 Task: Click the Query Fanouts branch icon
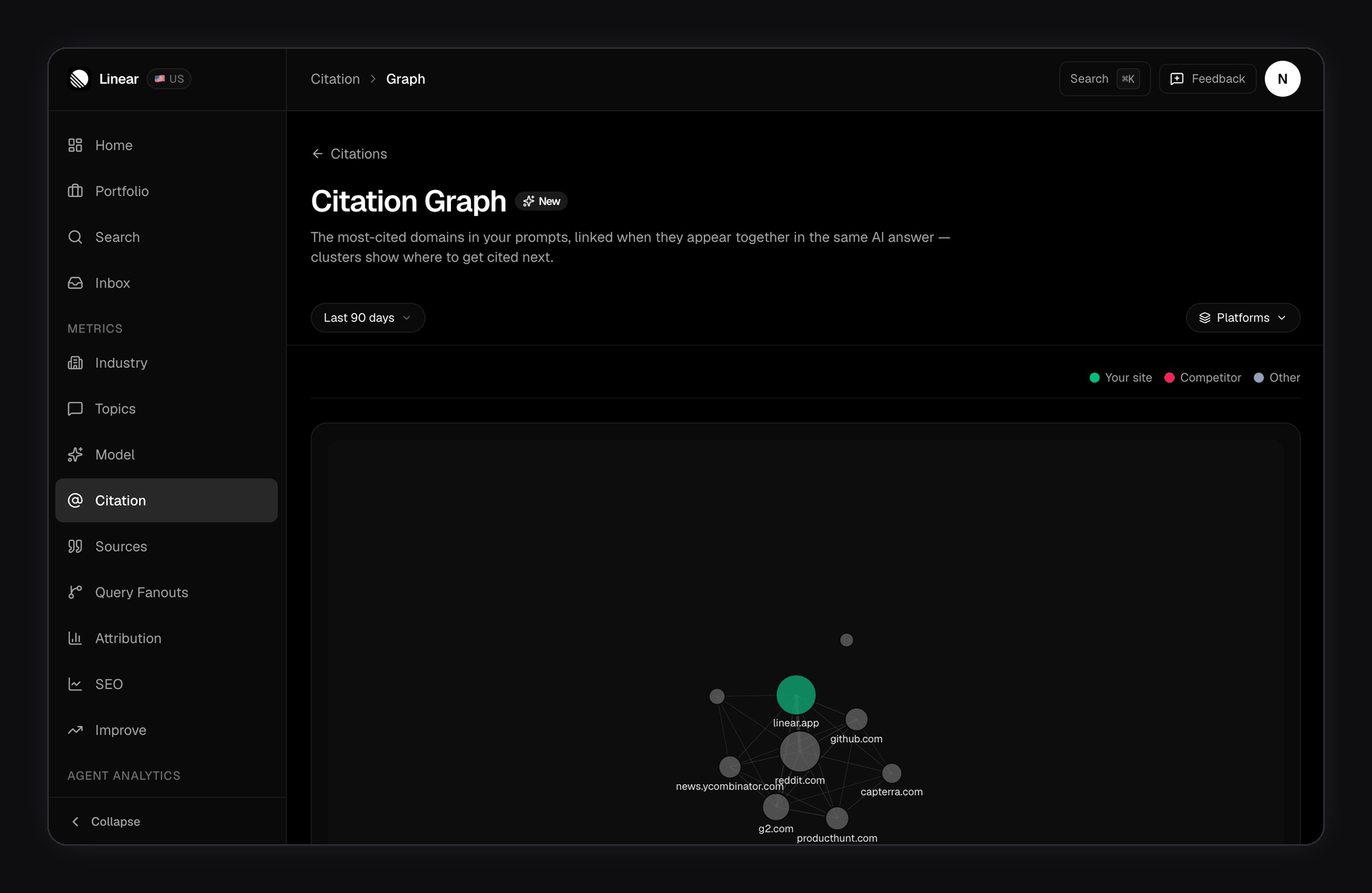click(75, 592)
